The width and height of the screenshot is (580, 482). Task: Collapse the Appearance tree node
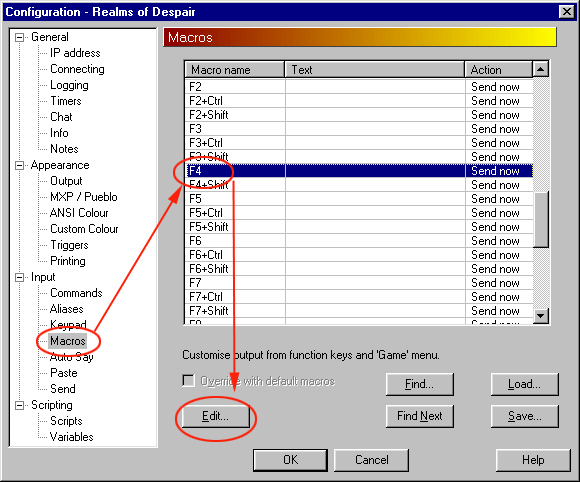coord(19,165)
